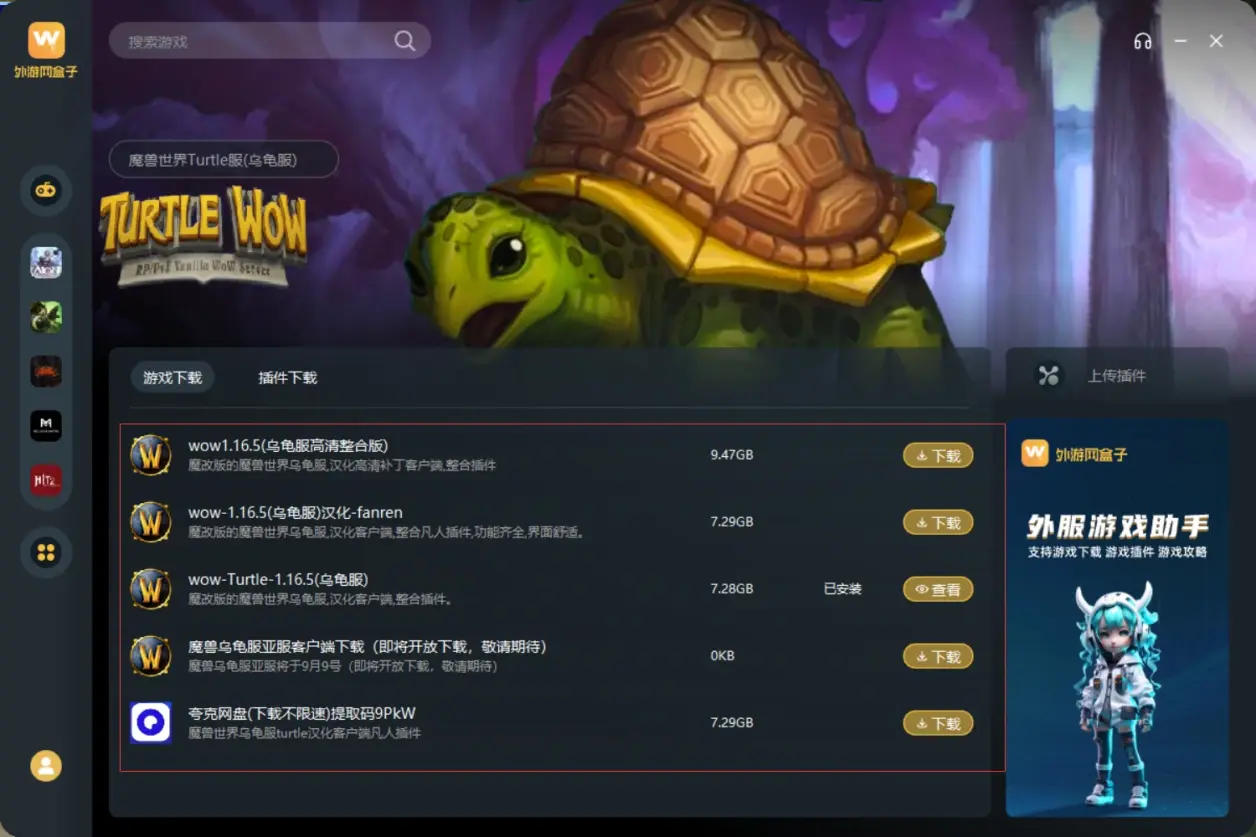Click the upload plugin tools icon
The width and height of the screenshot is (1256, 837).
1048,376
